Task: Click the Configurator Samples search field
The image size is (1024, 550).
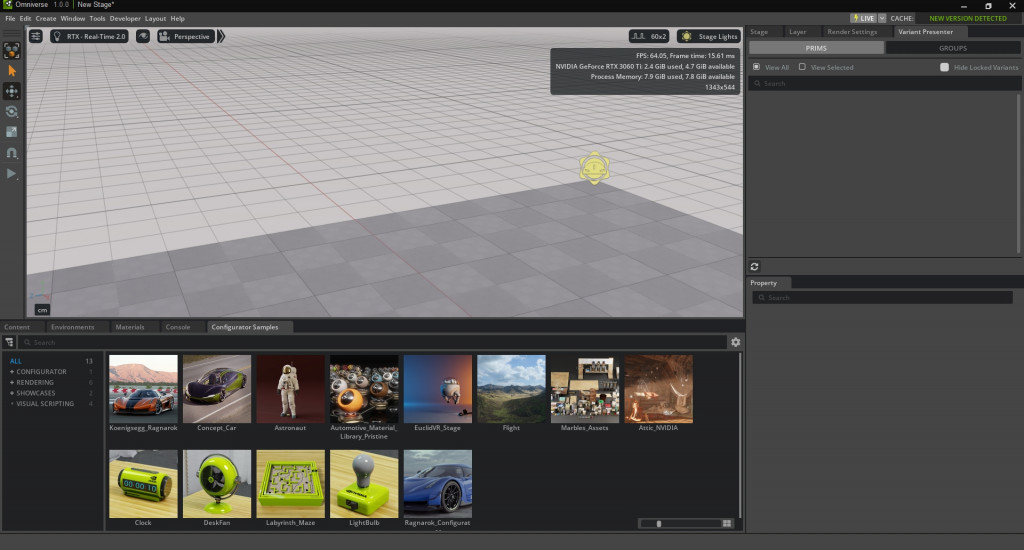Action: (x=372, y=342)
